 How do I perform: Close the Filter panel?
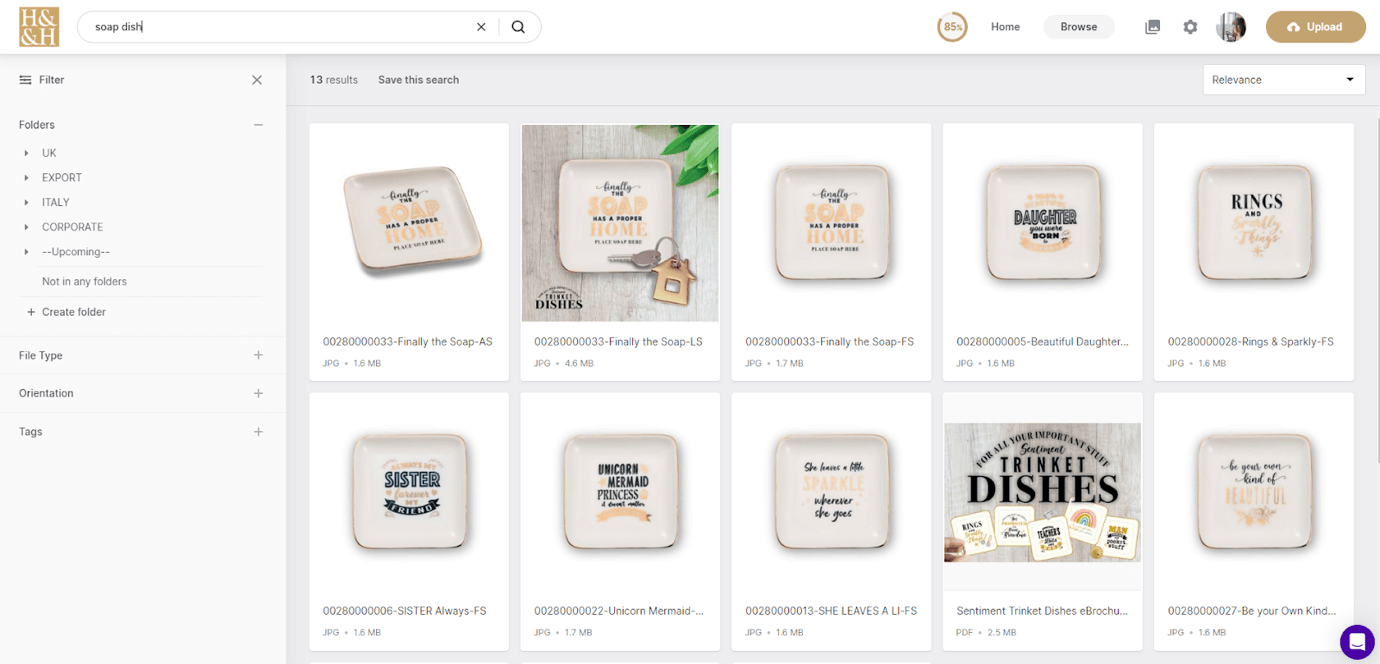pos(257,80)
